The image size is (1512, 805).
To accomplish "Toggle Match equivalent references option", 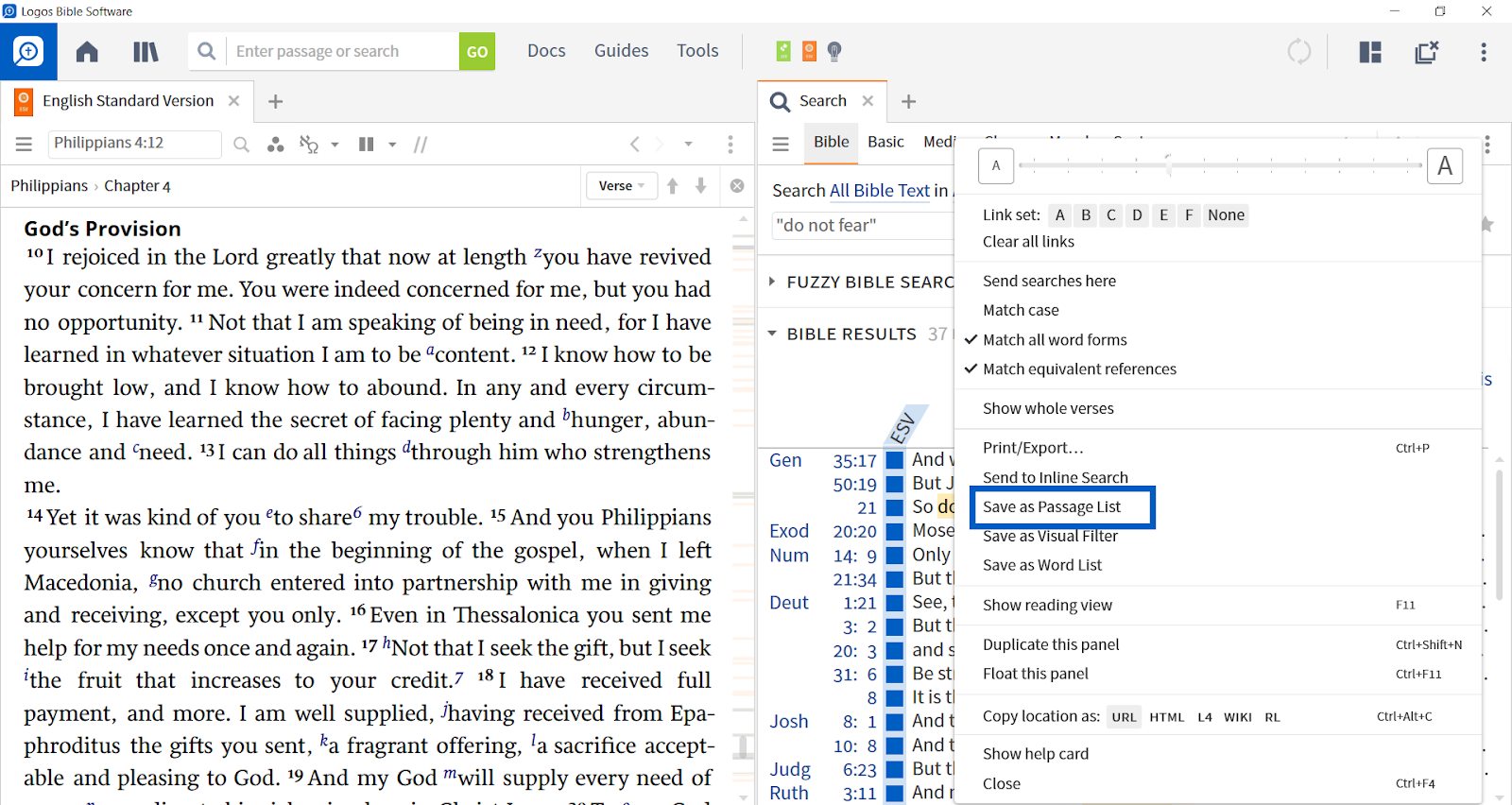I will click(x=1079, y=368).
